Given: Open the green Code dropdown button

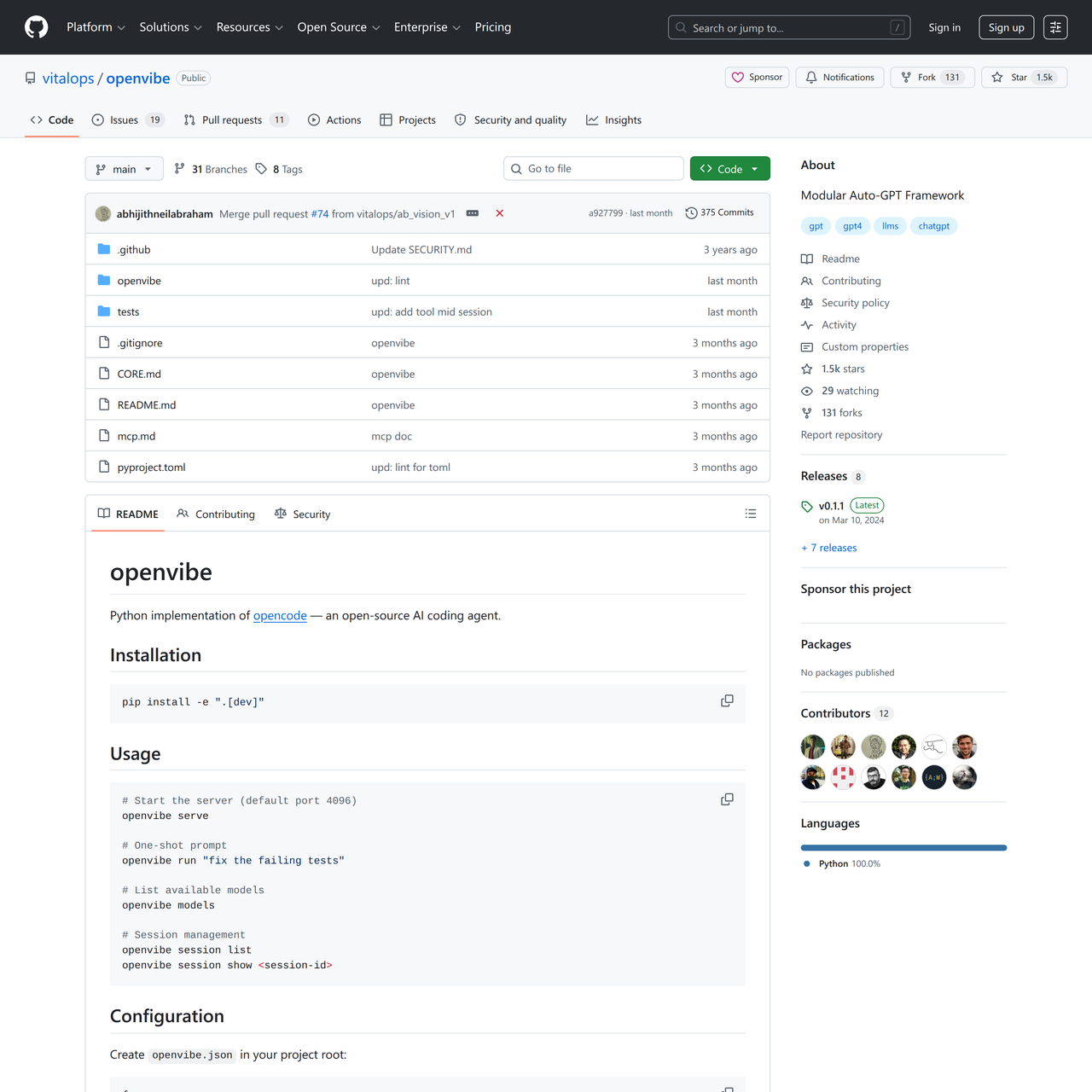Looking at the screenshot, I should [730, 169].
